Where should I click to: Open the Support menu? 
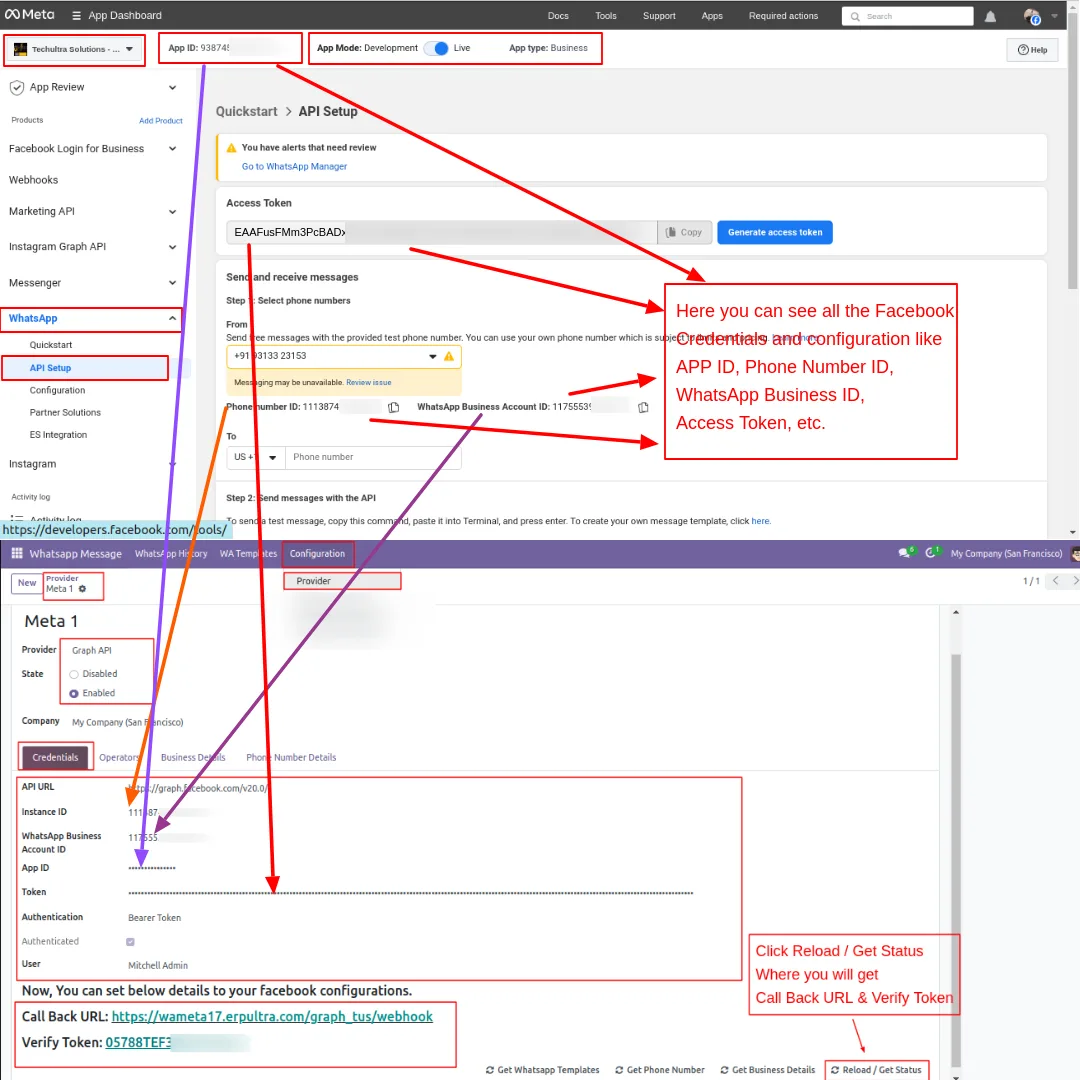[x=659, y=16]
